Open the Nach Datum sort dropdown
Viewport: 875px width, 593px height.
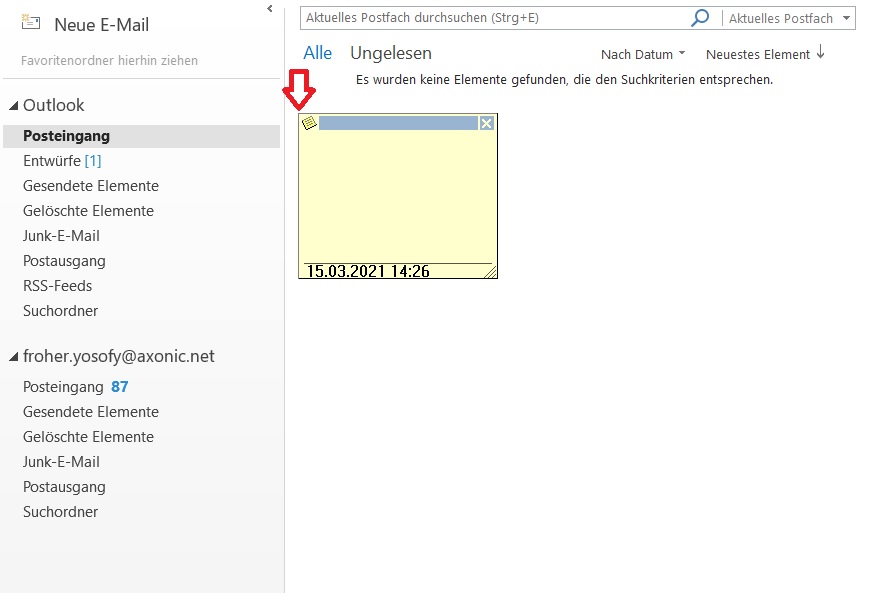pos(643,55)
